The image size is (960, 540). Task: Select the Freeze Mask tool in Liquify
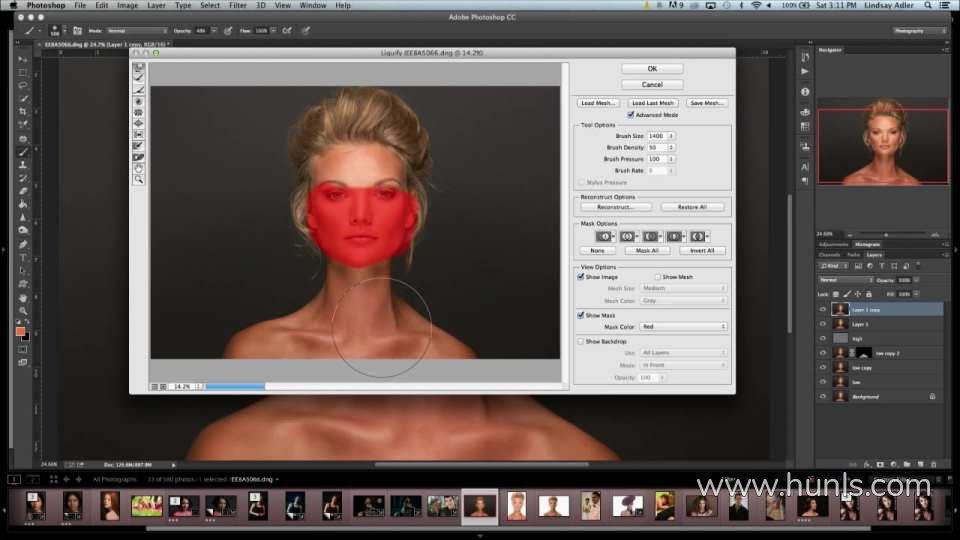139,146
